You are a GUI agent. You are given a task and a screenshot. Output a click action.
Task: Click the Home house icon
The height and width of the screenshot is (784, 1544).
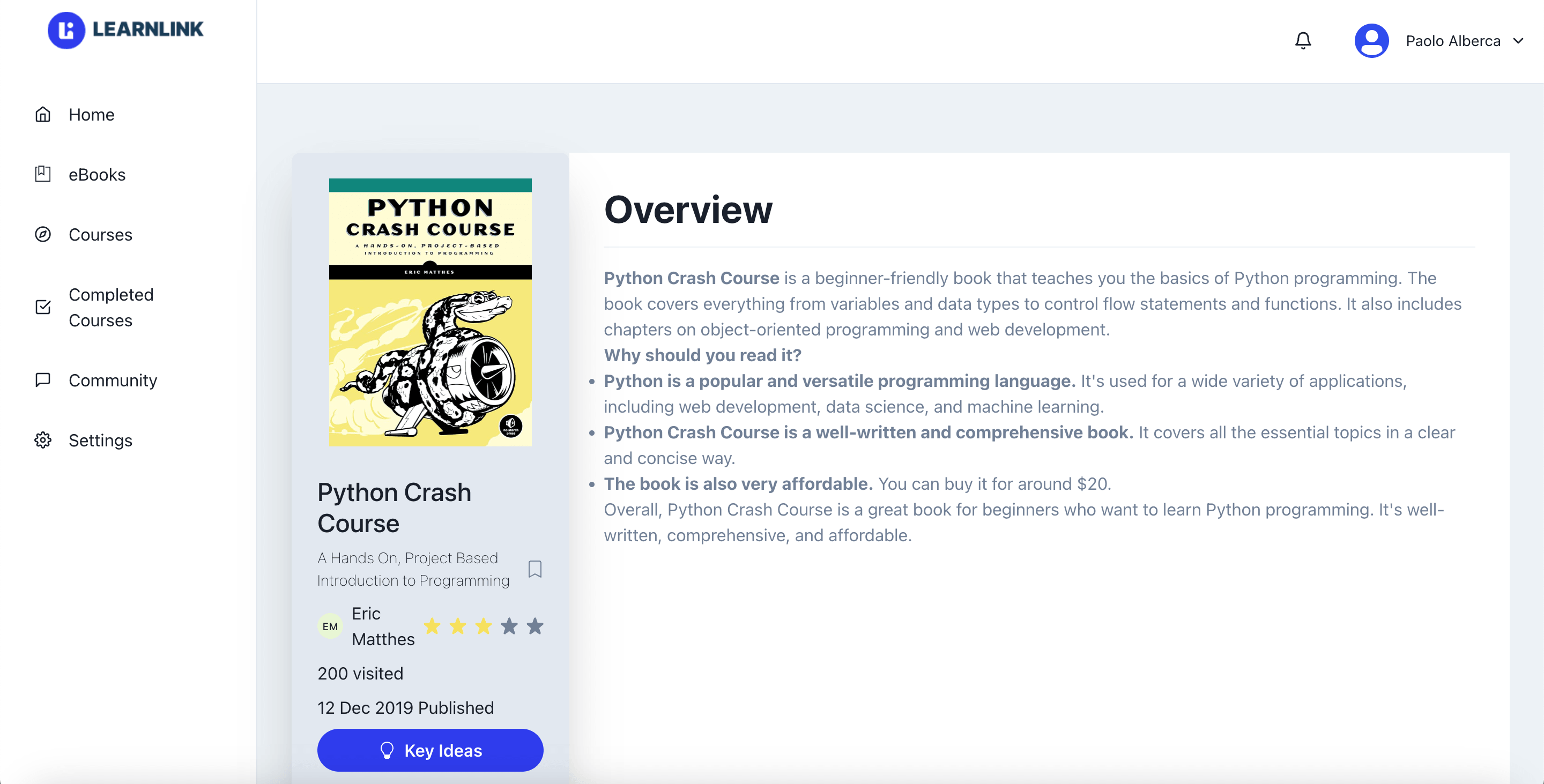pos(42,114)
